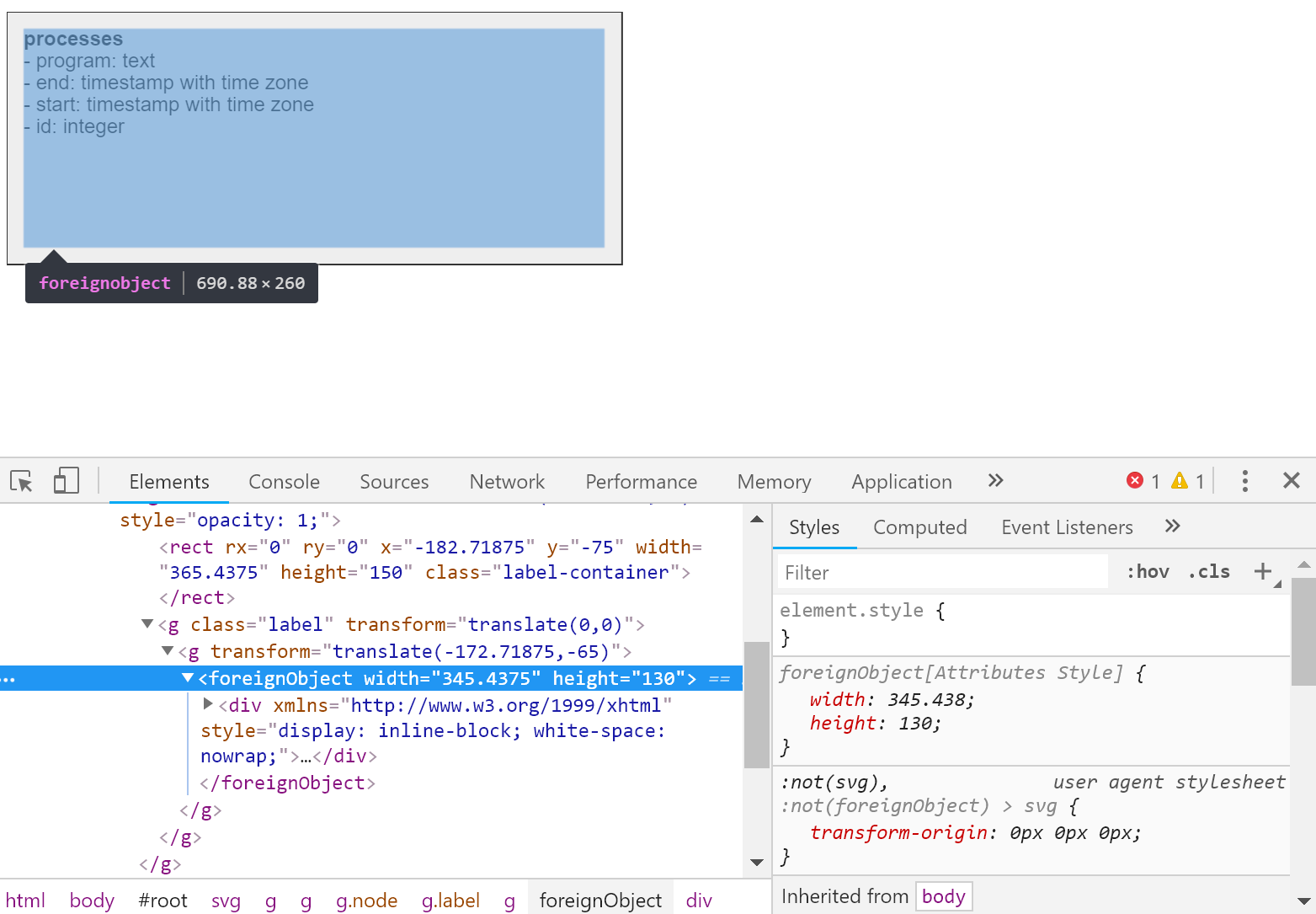Open the Event Listeners sub-tab

[1068, 527]
